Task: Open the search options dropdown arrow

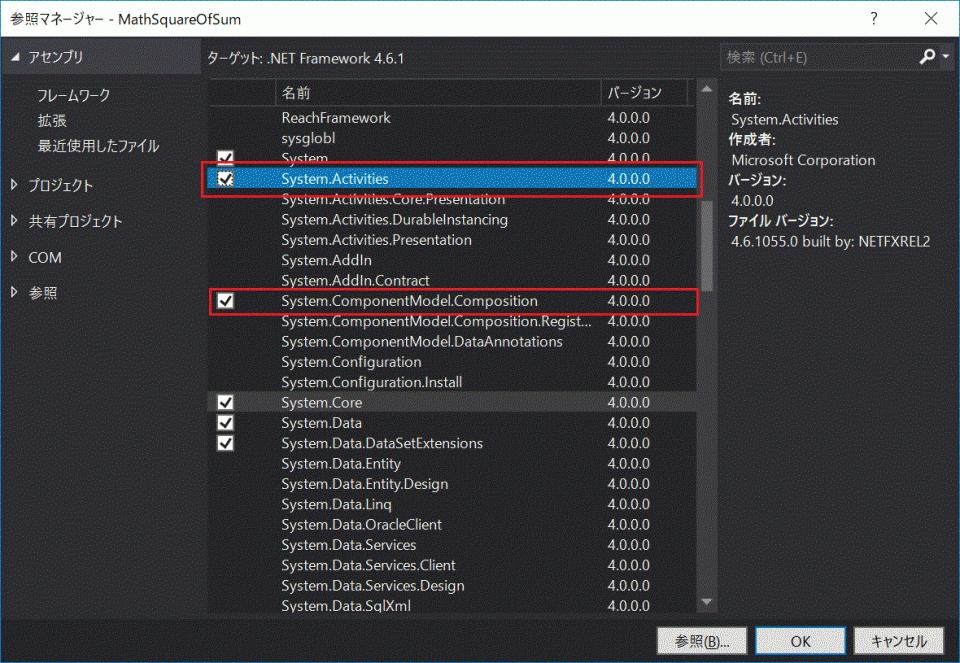Action: pyautogui.click(x=946, y=57)
